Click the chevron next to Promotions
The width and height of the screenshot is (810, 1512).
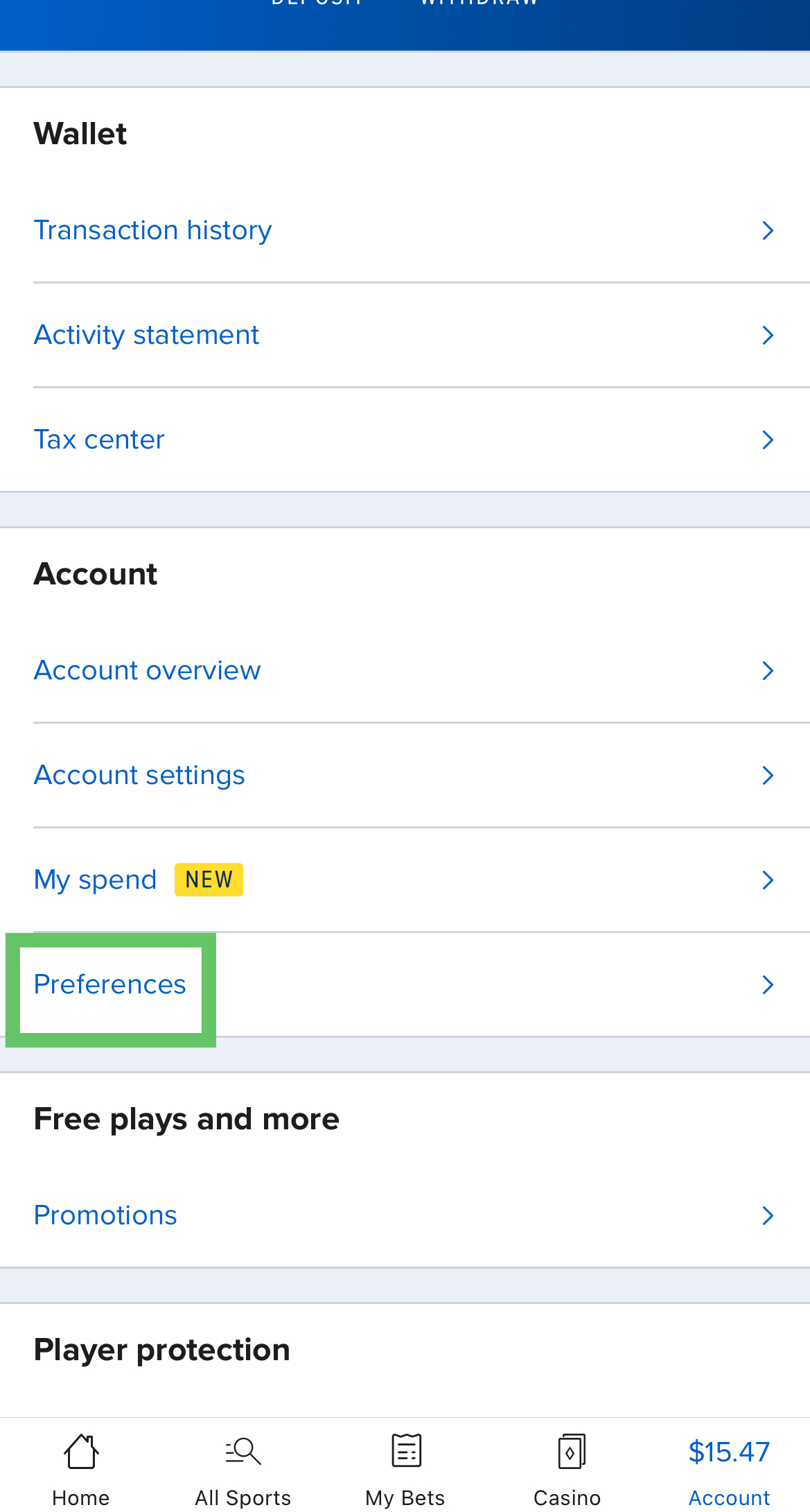(x=767, y=1215)
